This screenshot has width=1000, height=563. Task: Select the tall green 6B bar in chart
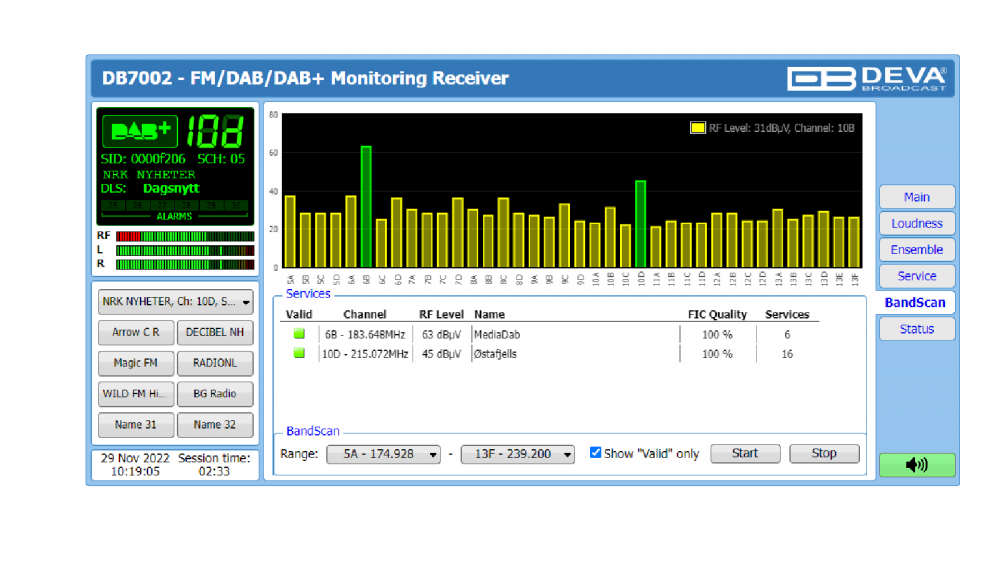[x=366, y=206]
